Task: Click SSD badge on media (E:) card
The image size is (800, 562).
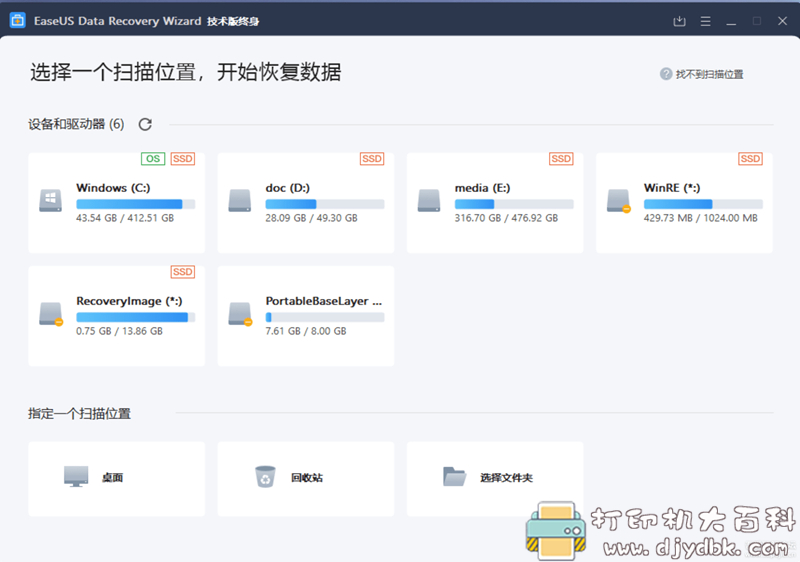Action: 561,159
